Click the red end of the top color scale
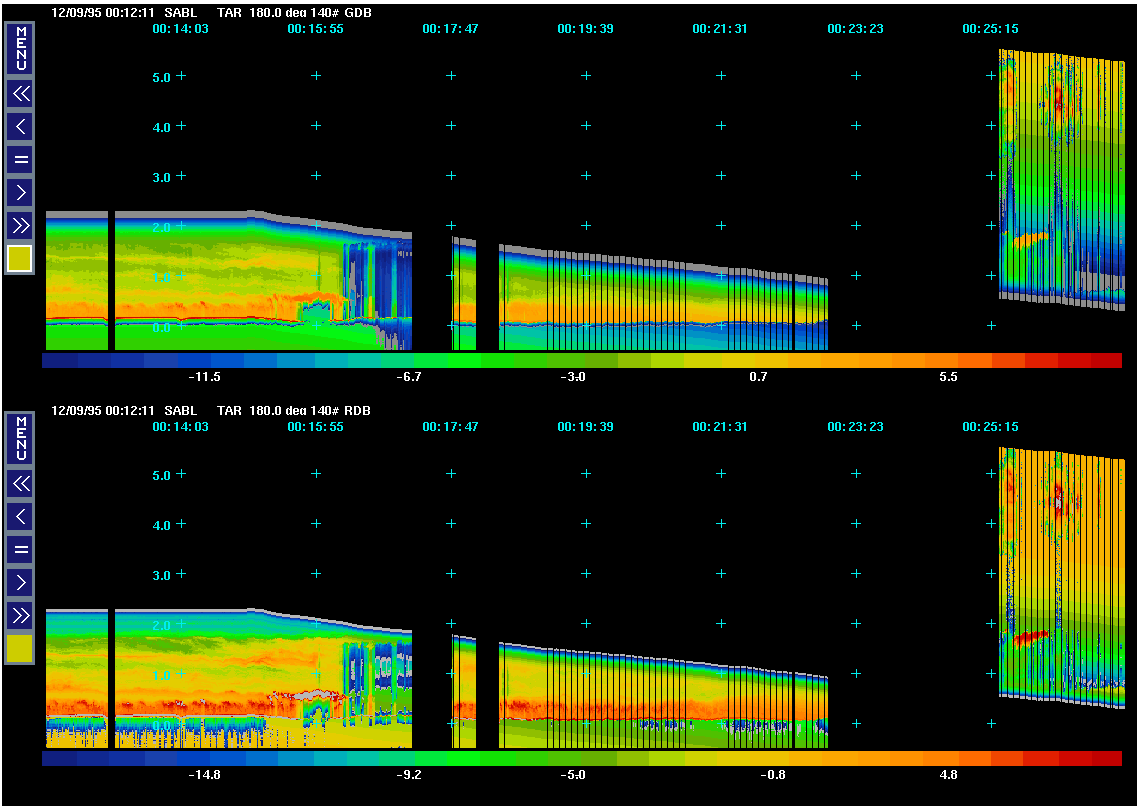The width and height of the screenshot is (1141, 810). (1105, 360)
